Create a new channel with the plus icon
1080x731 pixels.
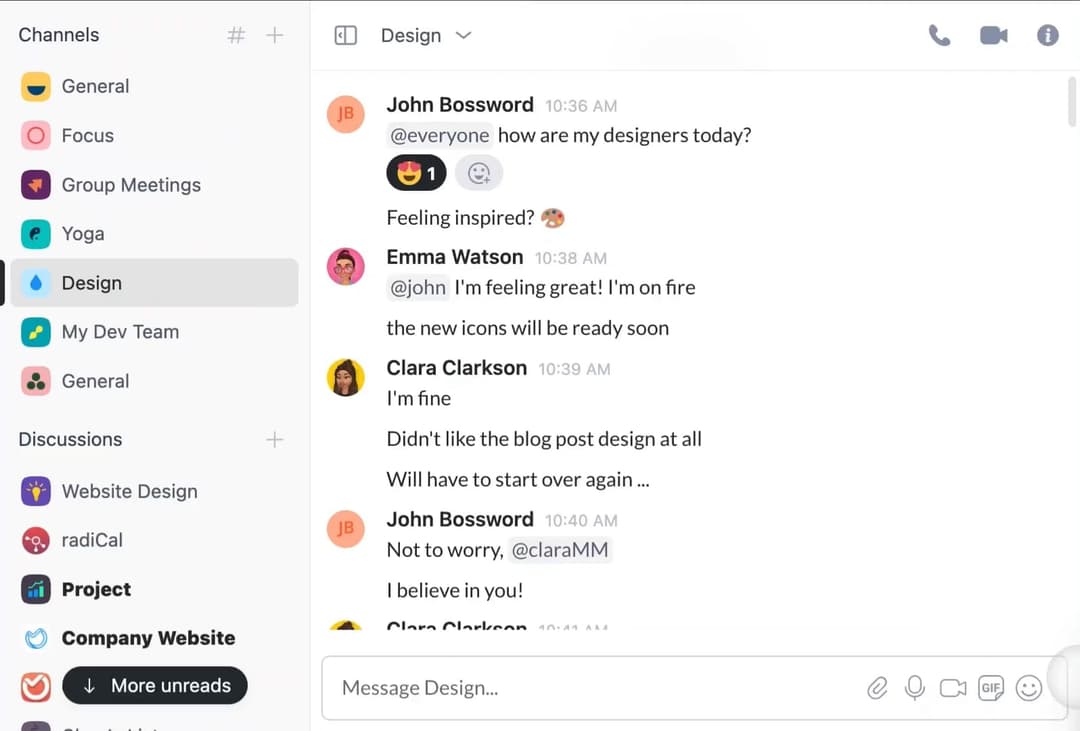[x=274, y=34]
